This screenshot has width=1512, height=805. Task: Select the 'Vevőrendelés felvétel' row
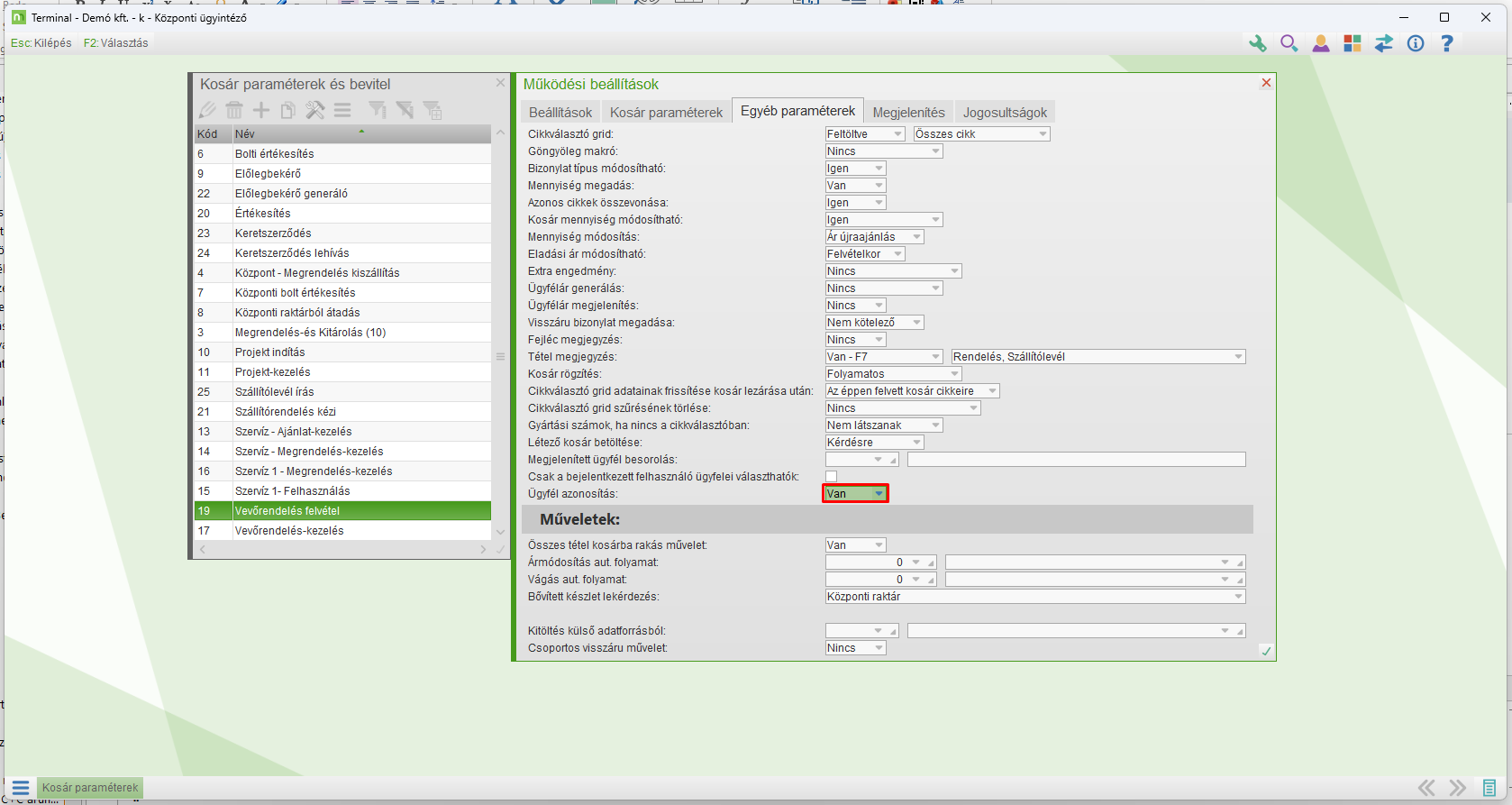(x=342, y=511)
